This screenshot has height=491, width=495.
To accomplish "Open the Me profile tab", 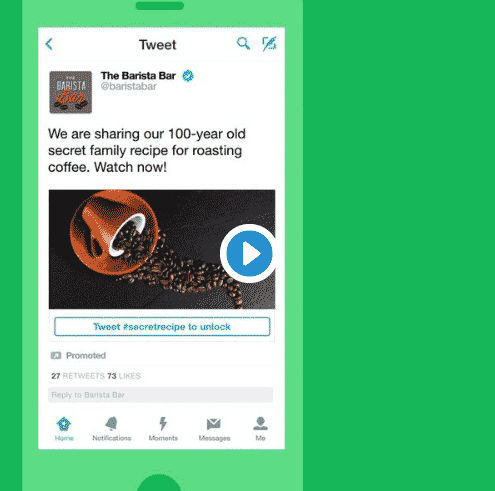I will tap(260, 429).
